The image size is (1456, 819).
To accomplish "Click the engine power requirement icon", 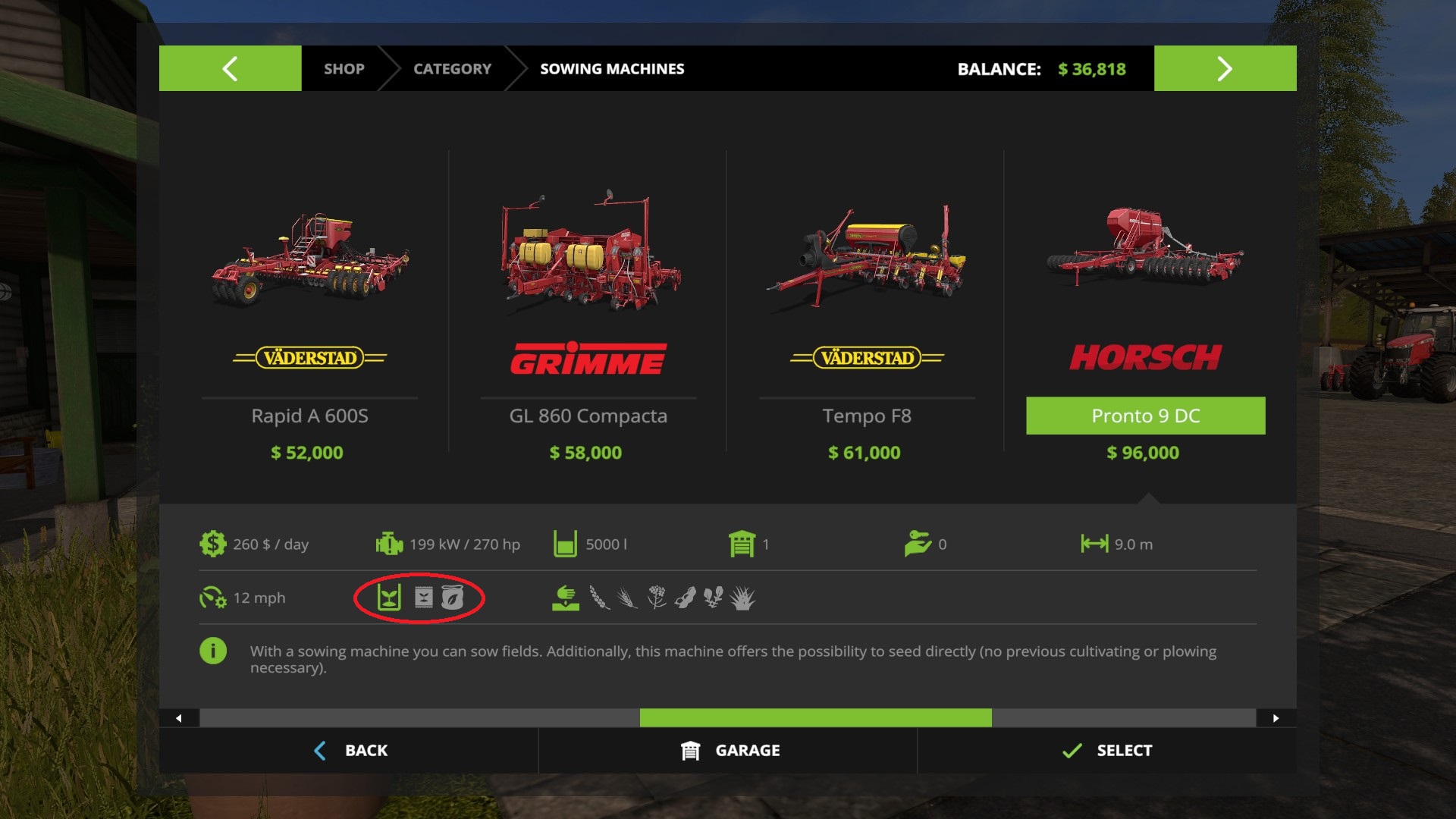I will (x=389, y=544).
